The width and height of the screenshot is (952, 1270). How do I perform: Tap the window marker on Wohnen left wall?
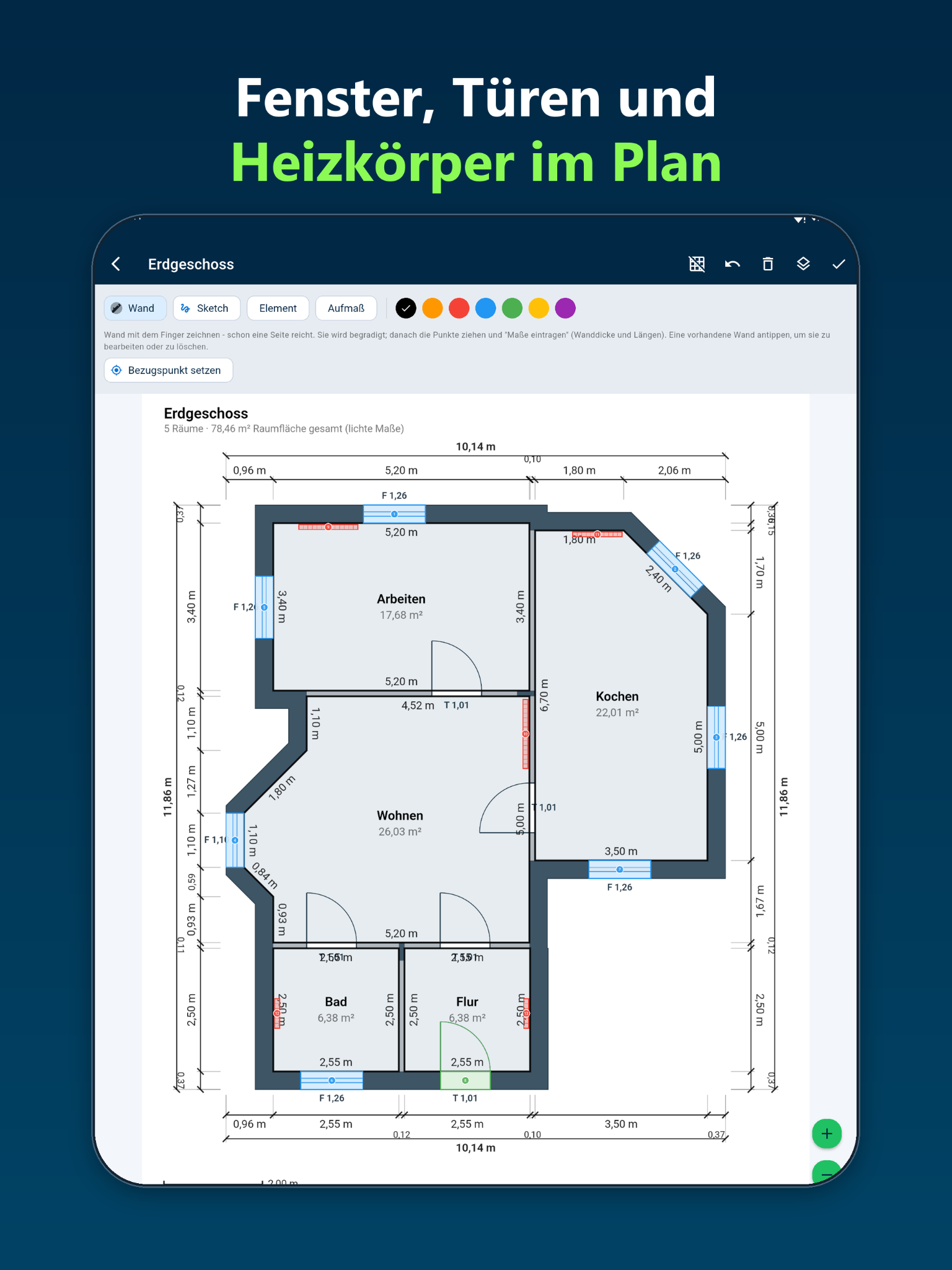[235, 840]
